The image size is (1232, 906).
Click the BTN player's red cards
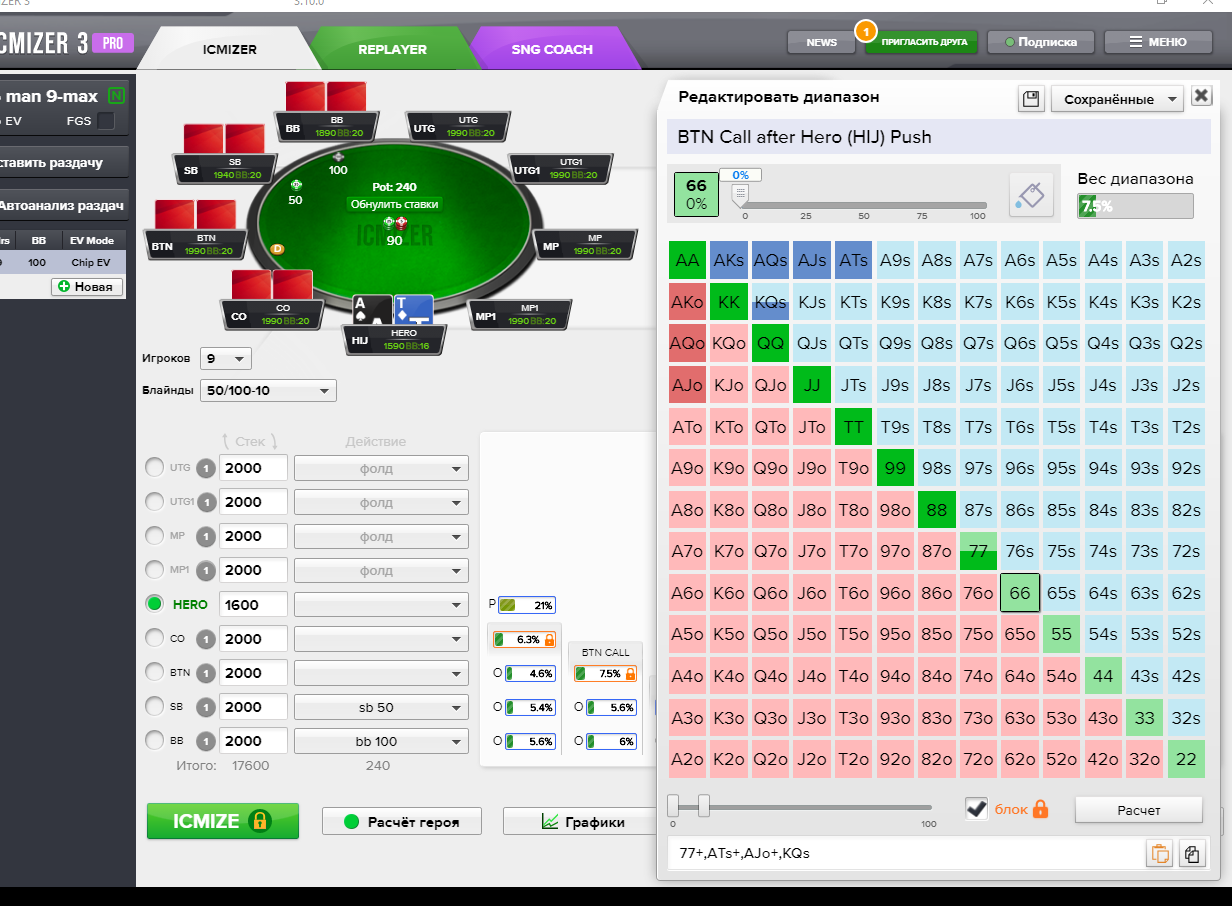195,215
